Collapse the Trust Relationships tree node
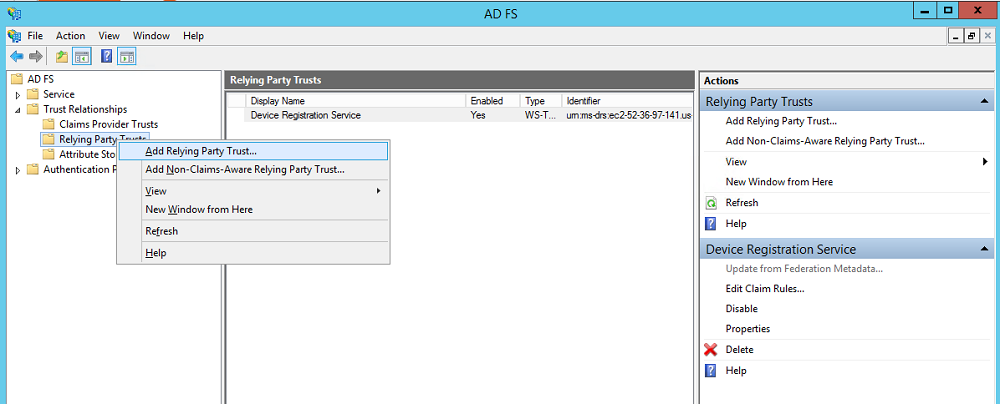 pos(18,109)
